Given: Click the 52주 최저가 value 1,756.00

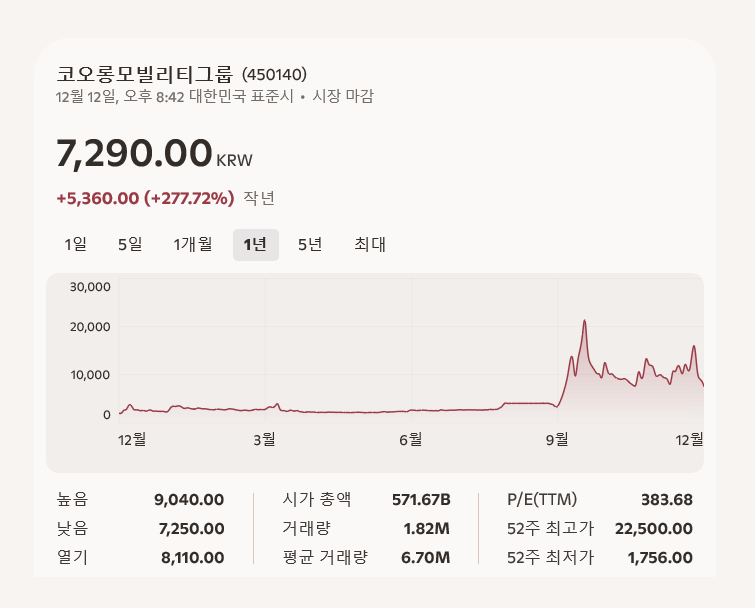Looking at the screenshot, I should [660, 557].
